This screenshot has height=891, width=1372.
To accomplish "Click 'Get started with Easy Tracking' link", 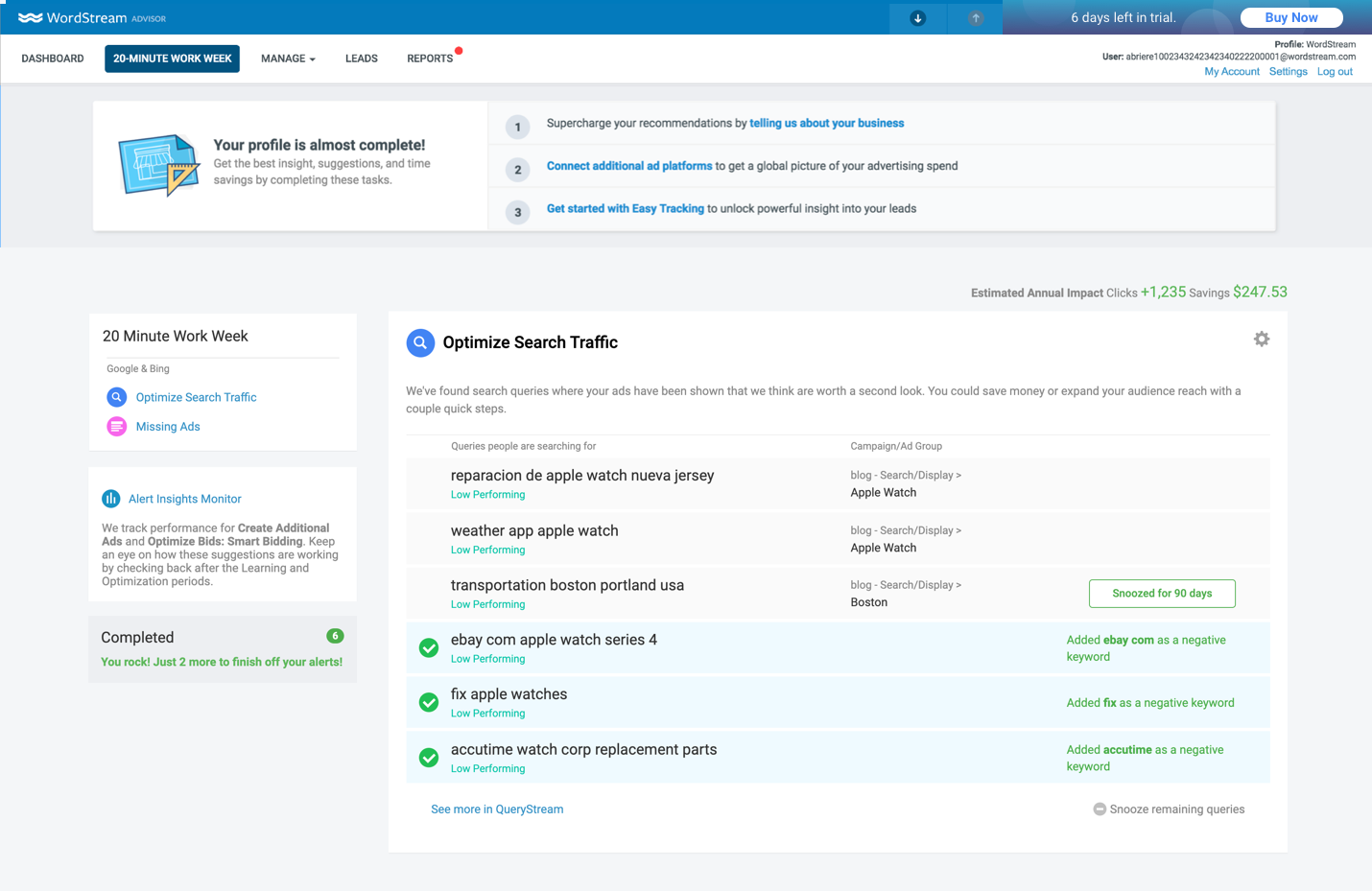I will pos(626,208).
